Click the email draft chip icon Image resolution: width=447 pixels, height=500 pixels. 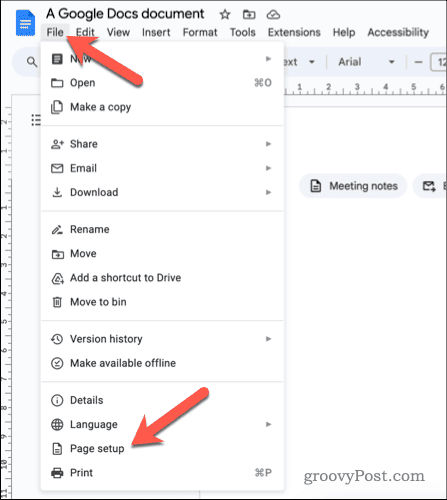click(x=429, y=186)
